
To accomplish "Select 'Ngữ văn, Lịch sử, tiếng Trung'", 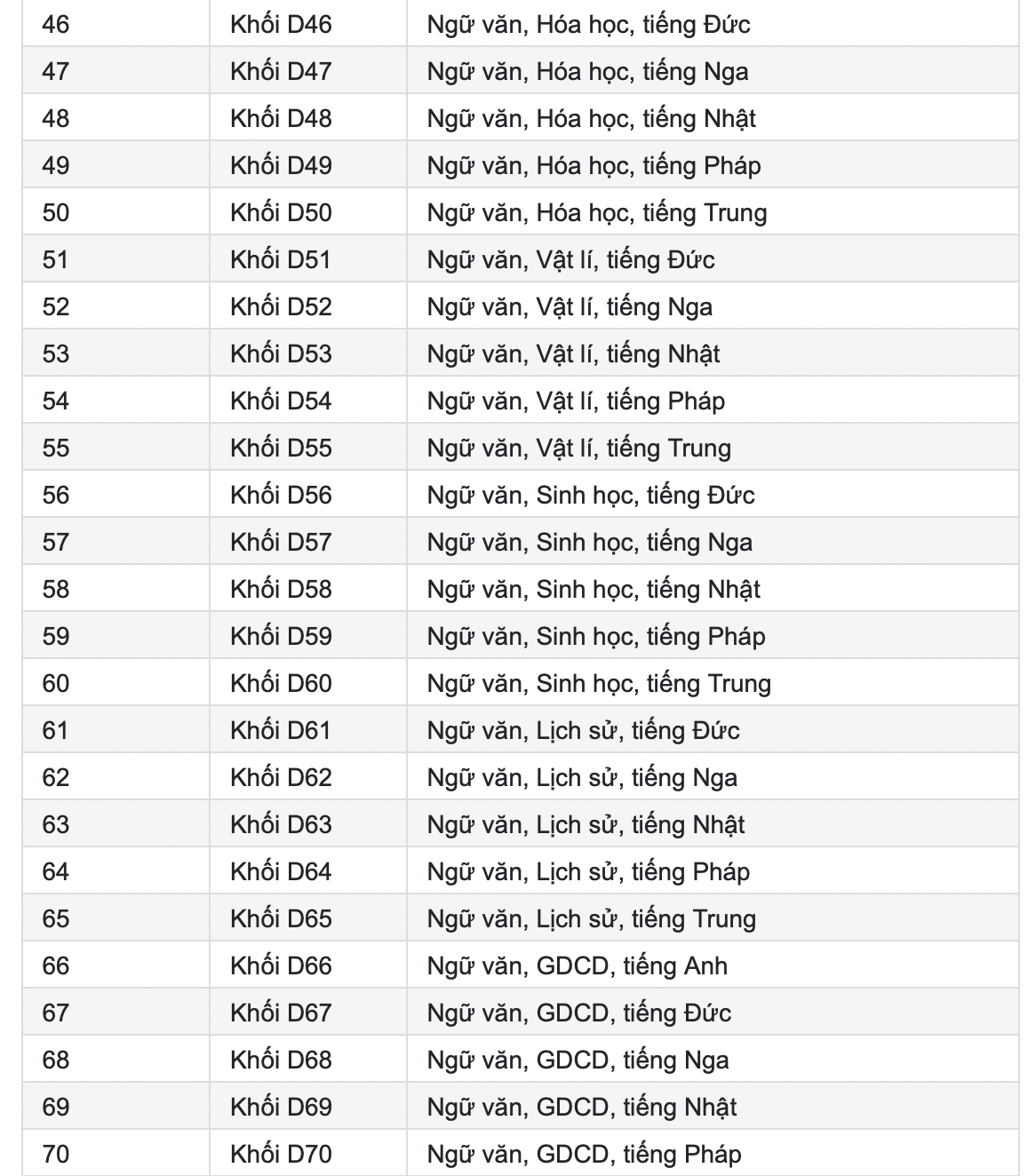I will click(x=592, y=919).
